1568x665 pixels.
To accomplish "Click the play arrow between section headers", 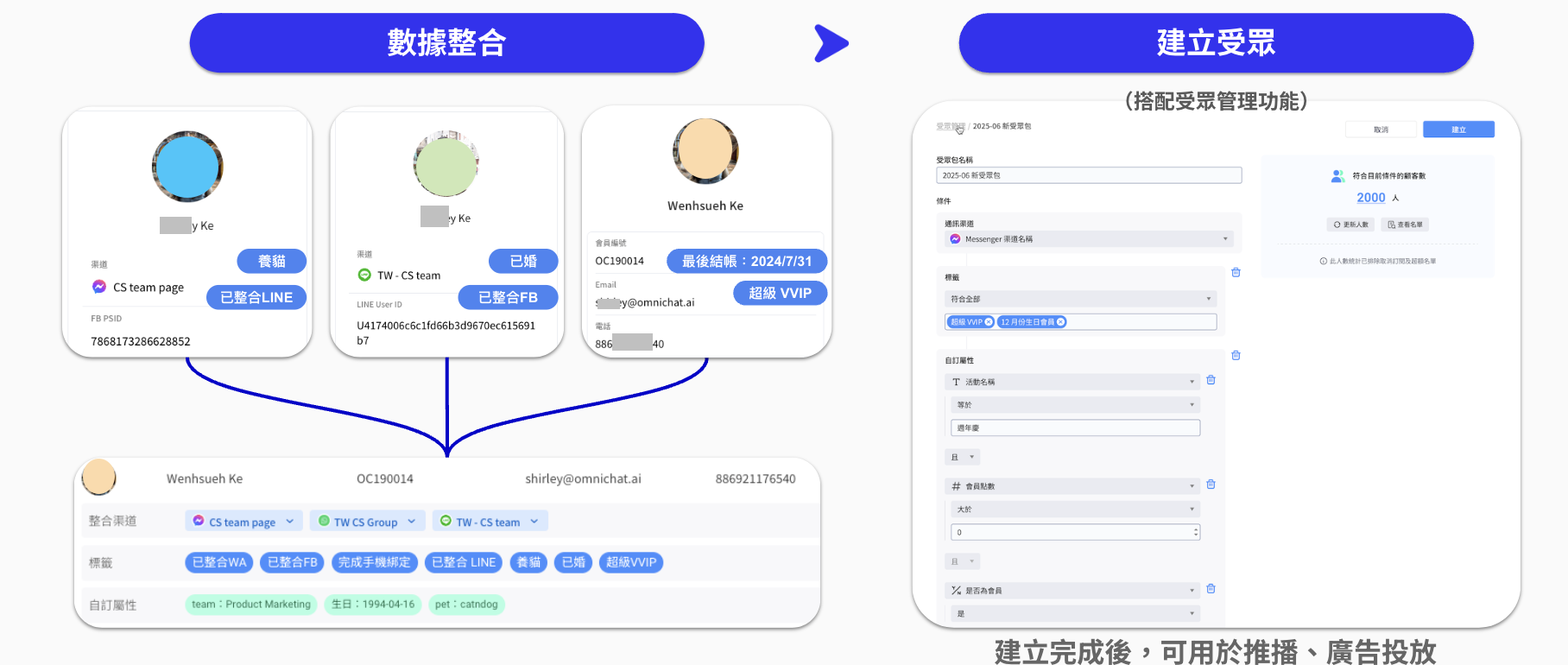I will point(831,43).
